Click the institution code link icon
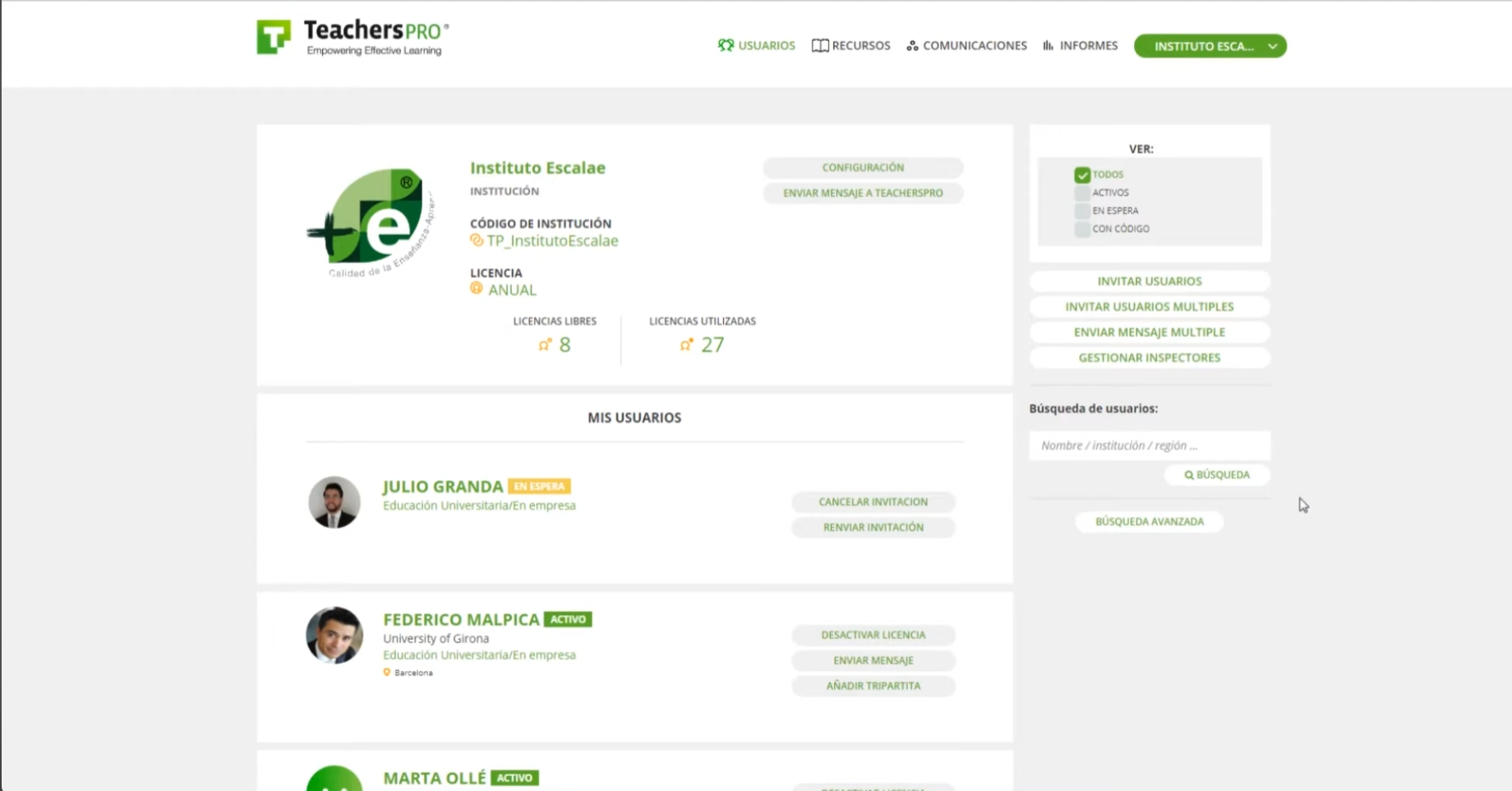 tap(477, 240)
